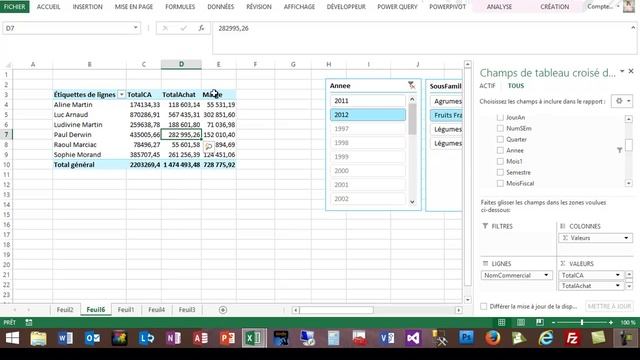The width and height of the screenshot is (640, 360).
Task: Launch Firefox from the taskbar
Action: [493, 338]
